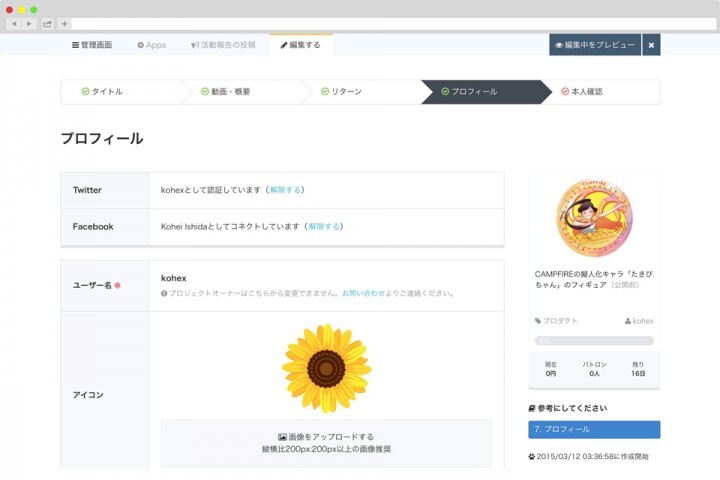Click the info icon beside プロジェクトオーナー note

click(x=164, y=294)
